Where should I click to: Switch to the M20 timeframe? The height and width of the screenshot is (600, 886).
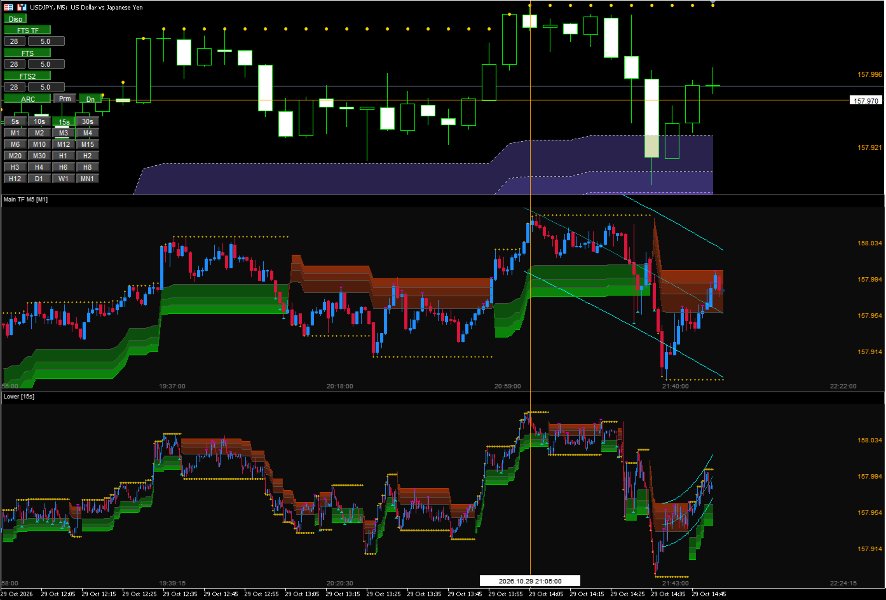15,155
